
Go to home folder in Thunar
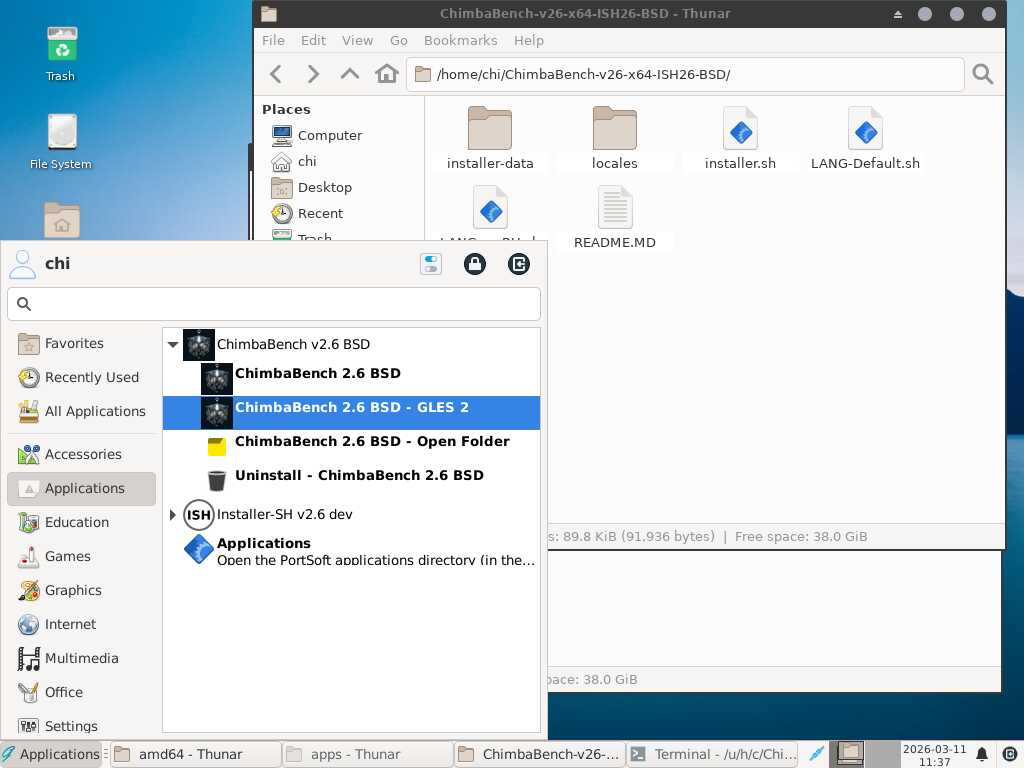387,74
